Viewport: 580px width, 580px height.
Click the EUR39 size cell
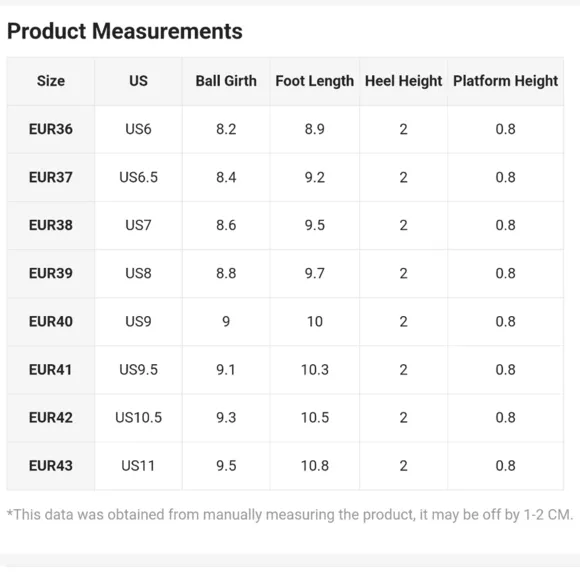click(x=51, y=274)
